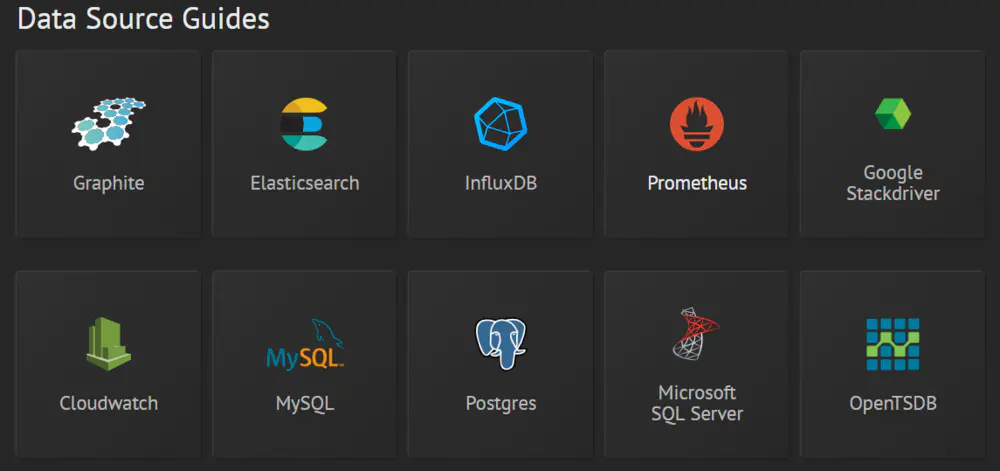Open the Graphite guide link text
The image size is (1000, 471).
(108, 184)
